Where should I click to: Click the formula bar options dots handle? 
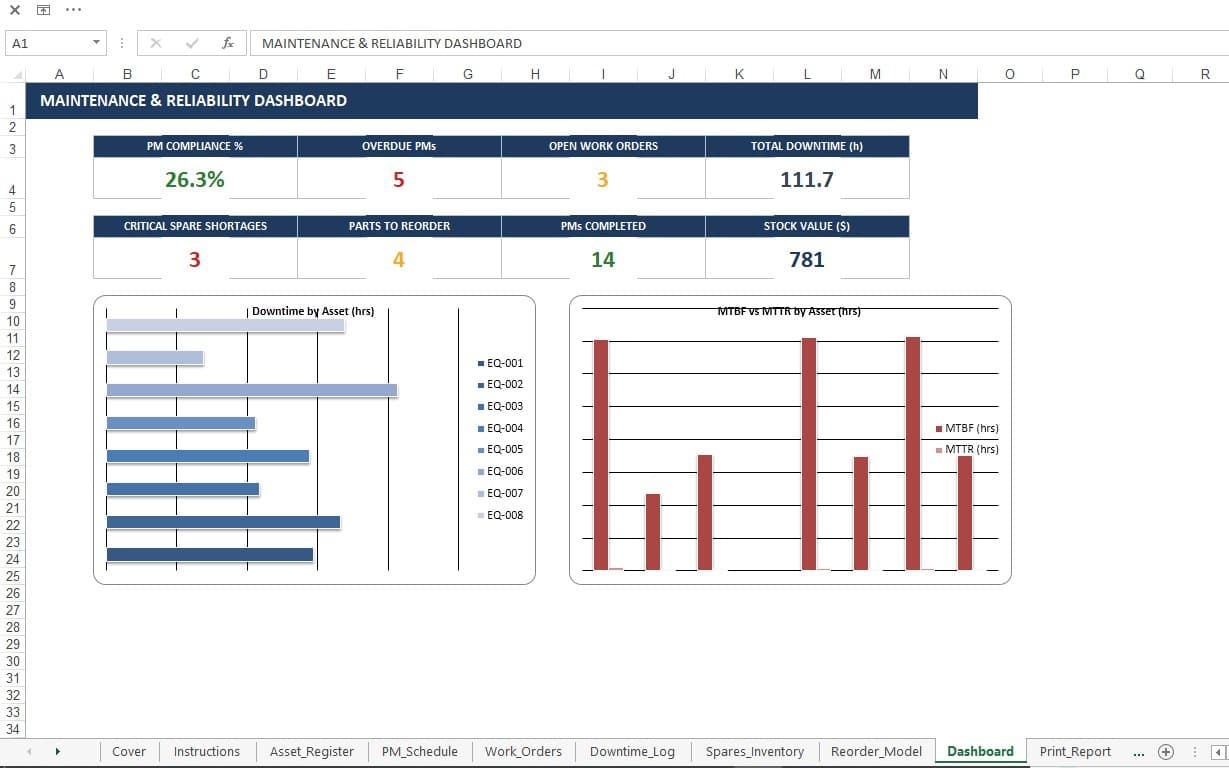pyautogui.click(x=121, y=43)
